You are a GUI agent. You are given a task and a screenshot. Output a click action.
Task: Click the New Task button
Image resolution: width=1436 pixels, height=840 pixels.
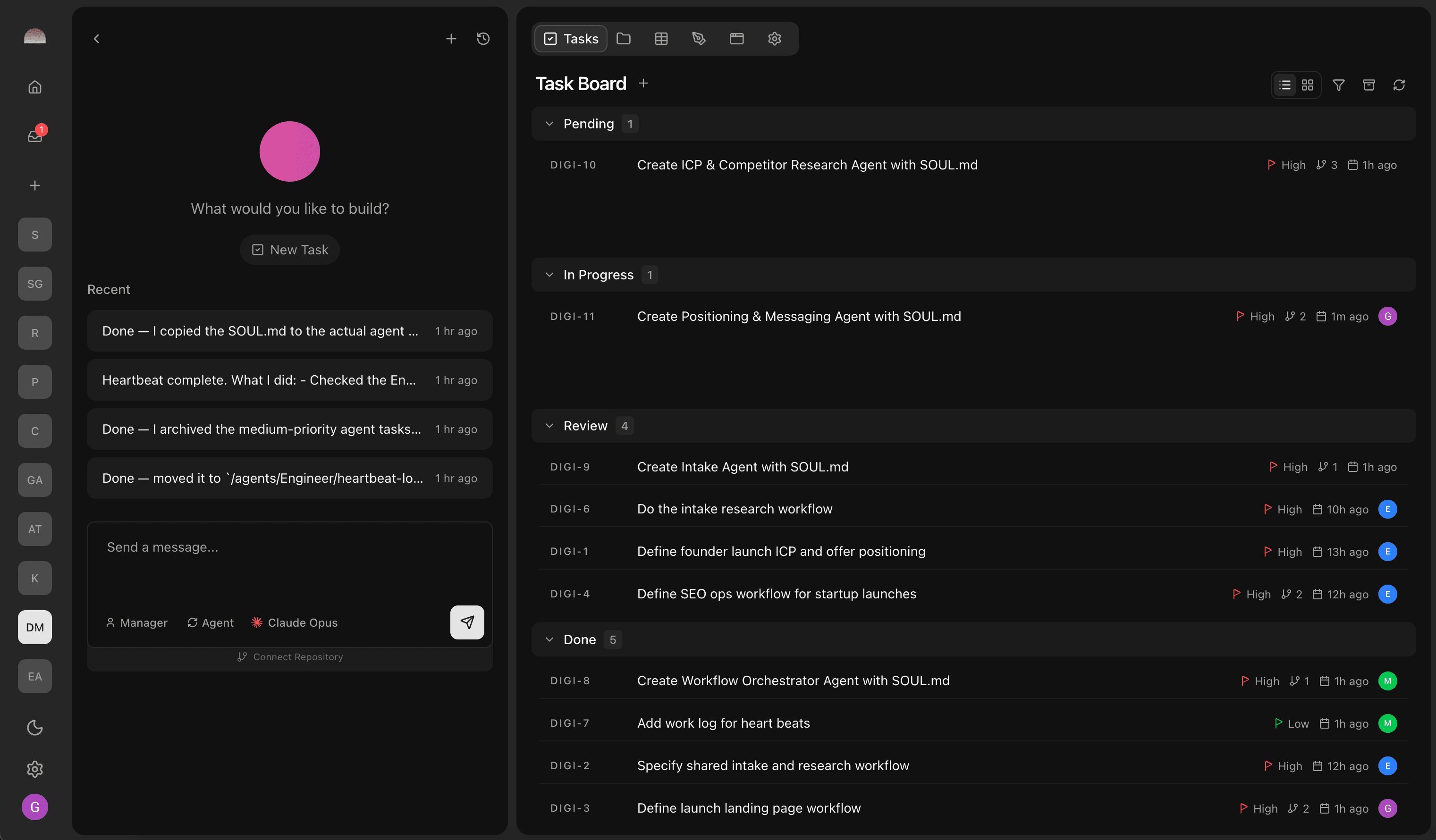[x=289, y=250]
